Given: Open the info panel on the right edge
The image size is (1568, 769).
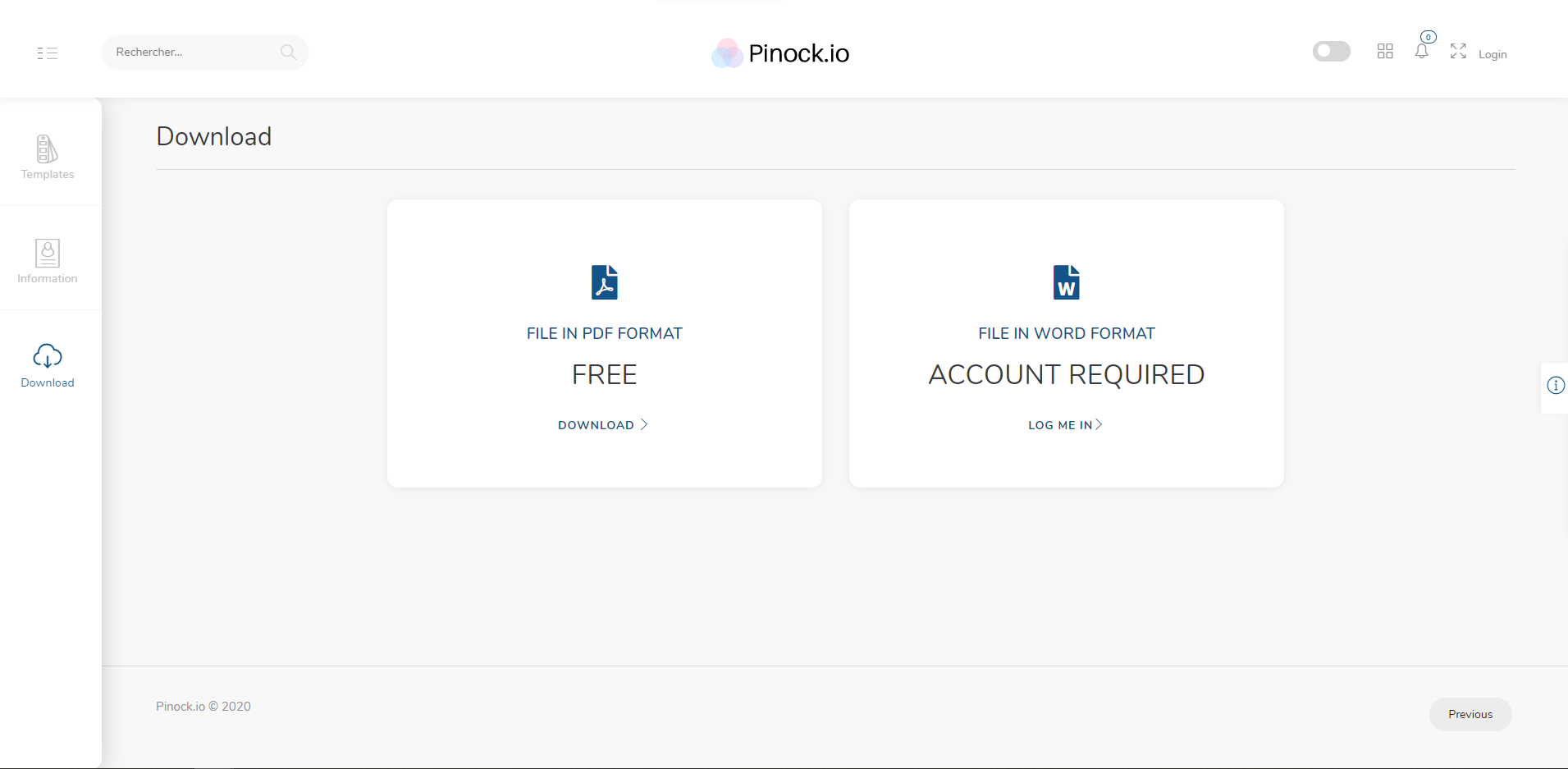Looking at the screenshot, I should [1556, 385].
